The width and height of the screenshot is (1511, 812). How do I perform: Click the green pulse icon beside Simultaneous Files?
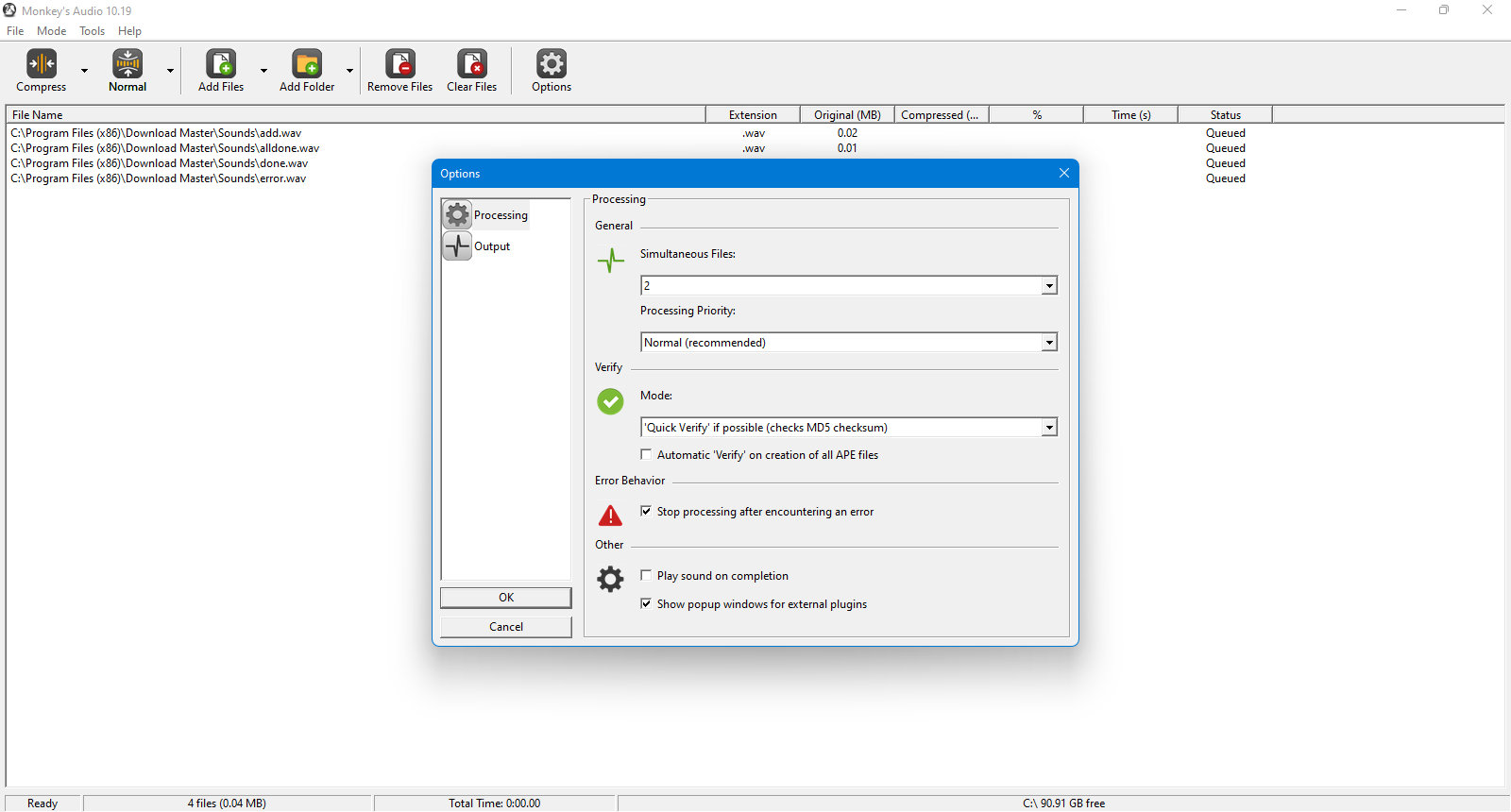(x=611, y=260)
